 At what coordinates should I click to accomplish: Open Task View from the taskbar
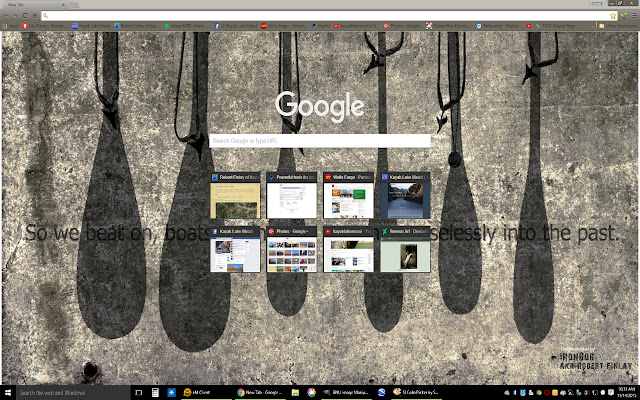coord(138,393)
